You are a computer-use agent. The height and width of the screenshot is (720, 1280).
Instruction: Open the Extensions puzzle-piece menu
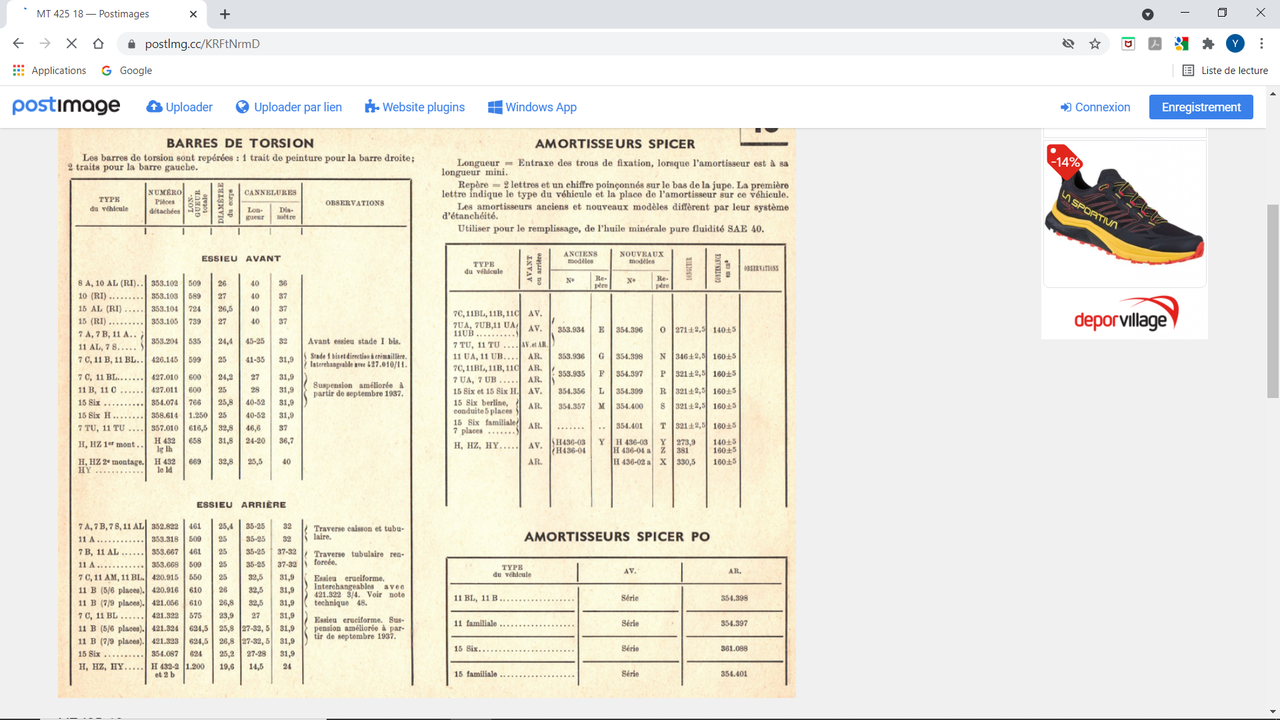(1208, 44)
